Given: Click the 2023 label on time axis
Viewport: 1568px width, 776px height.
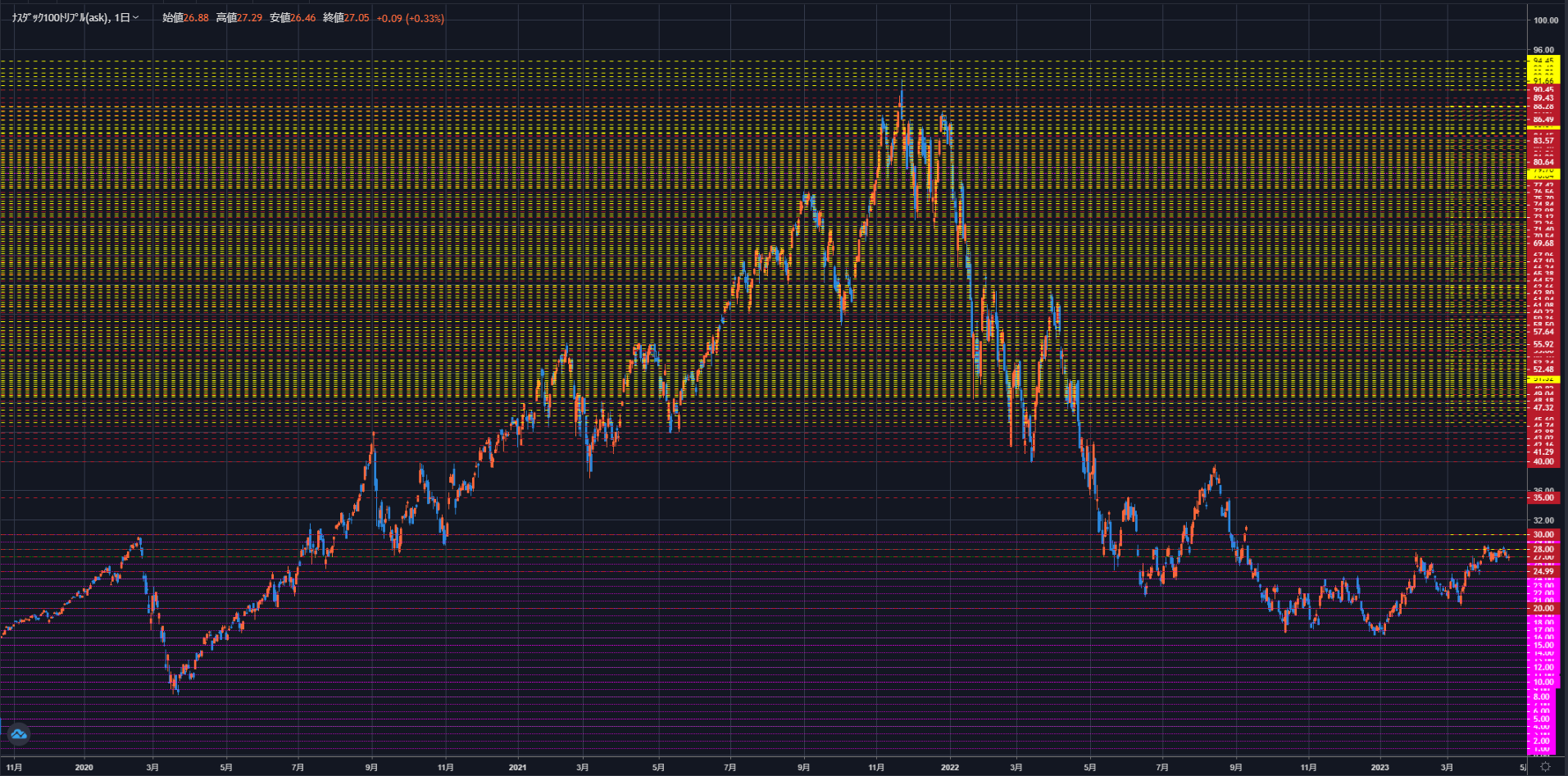Looking at the screenshot, I should point(1380,768).
